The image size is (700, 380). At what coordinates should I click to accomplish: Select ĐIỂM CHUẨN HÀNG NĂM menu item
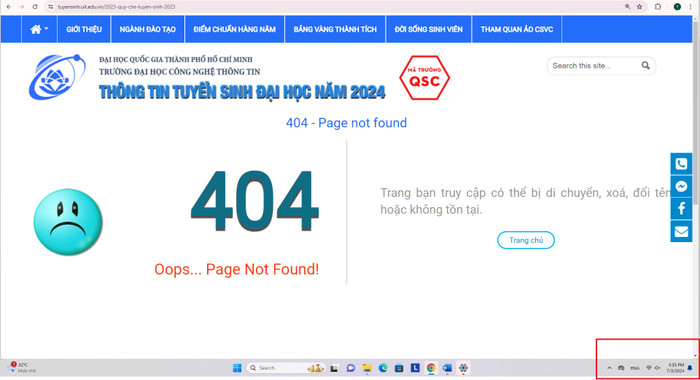(234, 29)
